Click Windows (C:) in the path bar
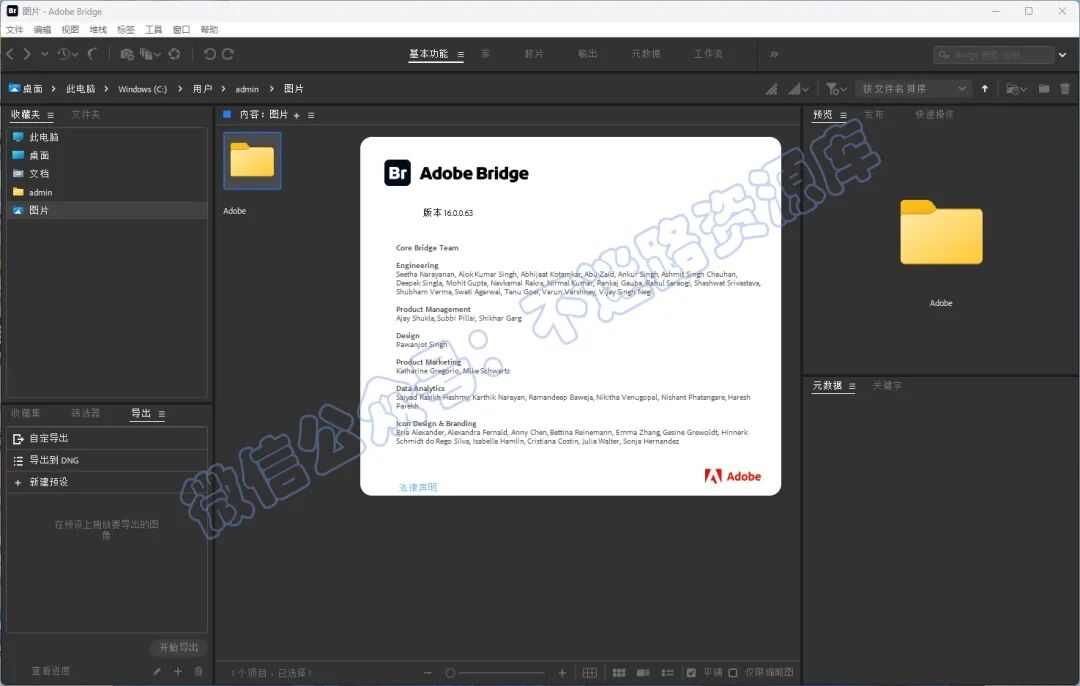 (x=143, y=89)
